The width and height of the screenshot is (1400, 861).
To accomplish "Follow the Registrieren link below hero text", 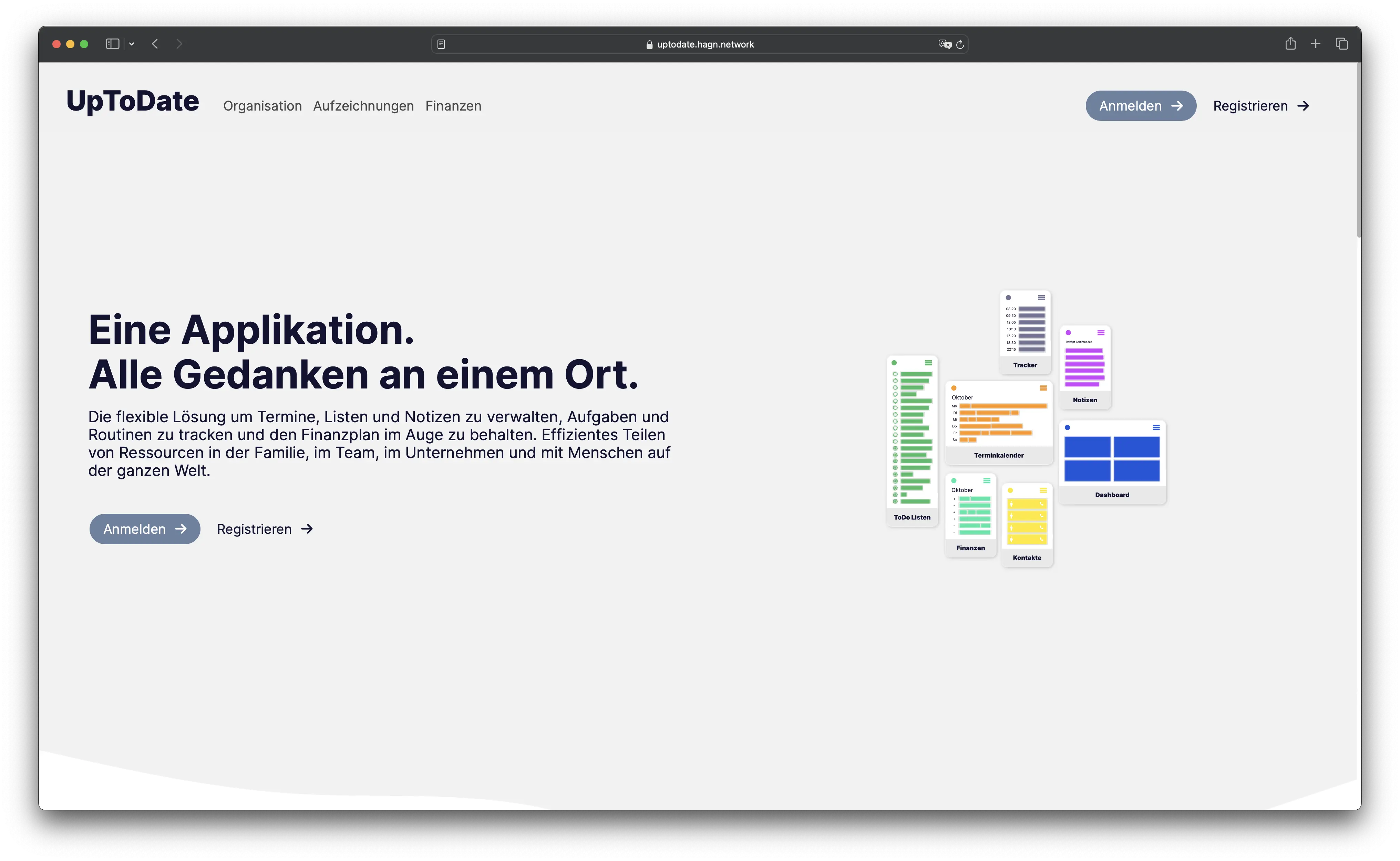I will pyautogui.click(x=265, y=529).
